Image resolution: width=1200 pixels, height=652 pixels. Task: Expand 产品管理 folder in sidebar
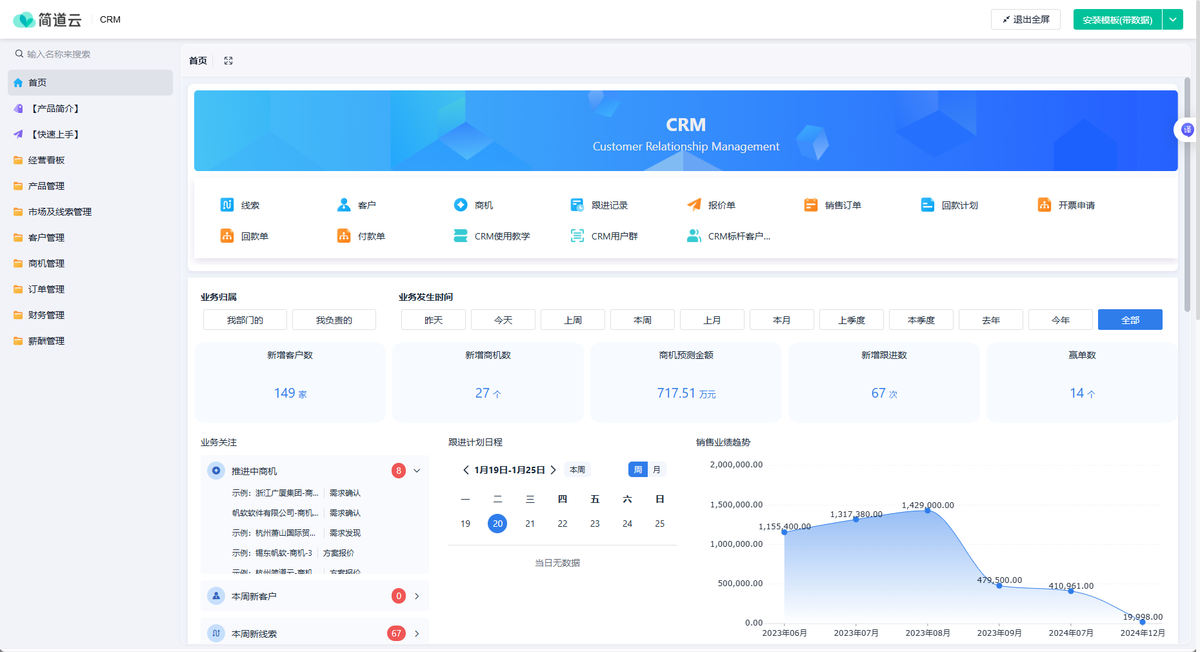[x=90, y=186]
